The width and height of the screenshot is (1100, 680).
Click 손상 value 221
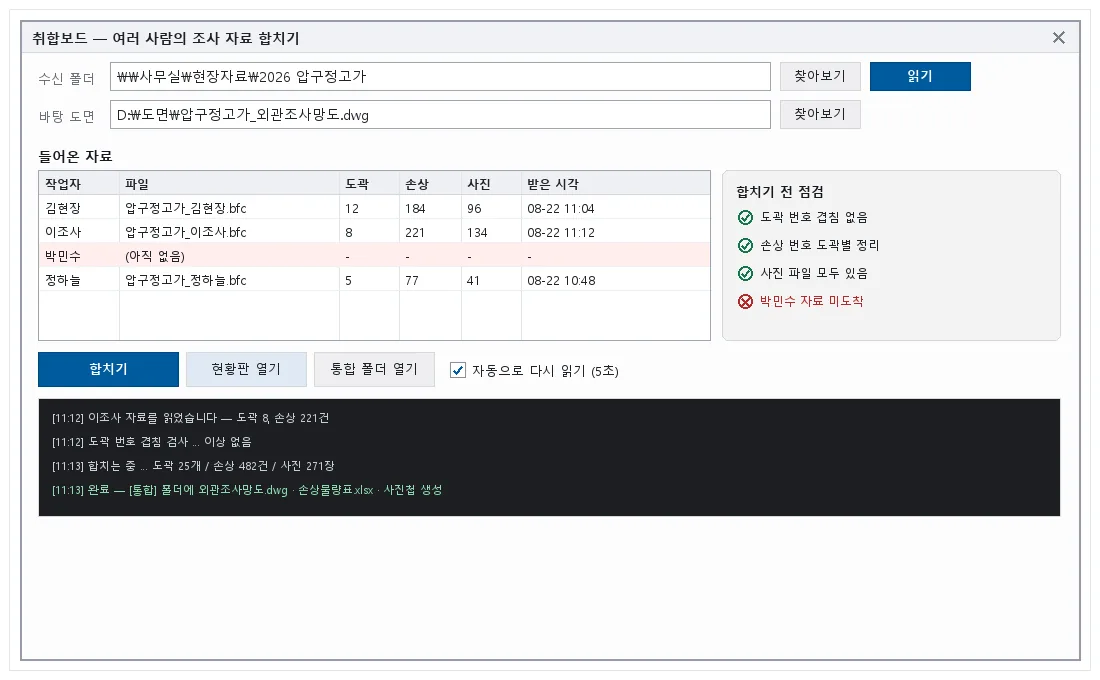point(415,232)
